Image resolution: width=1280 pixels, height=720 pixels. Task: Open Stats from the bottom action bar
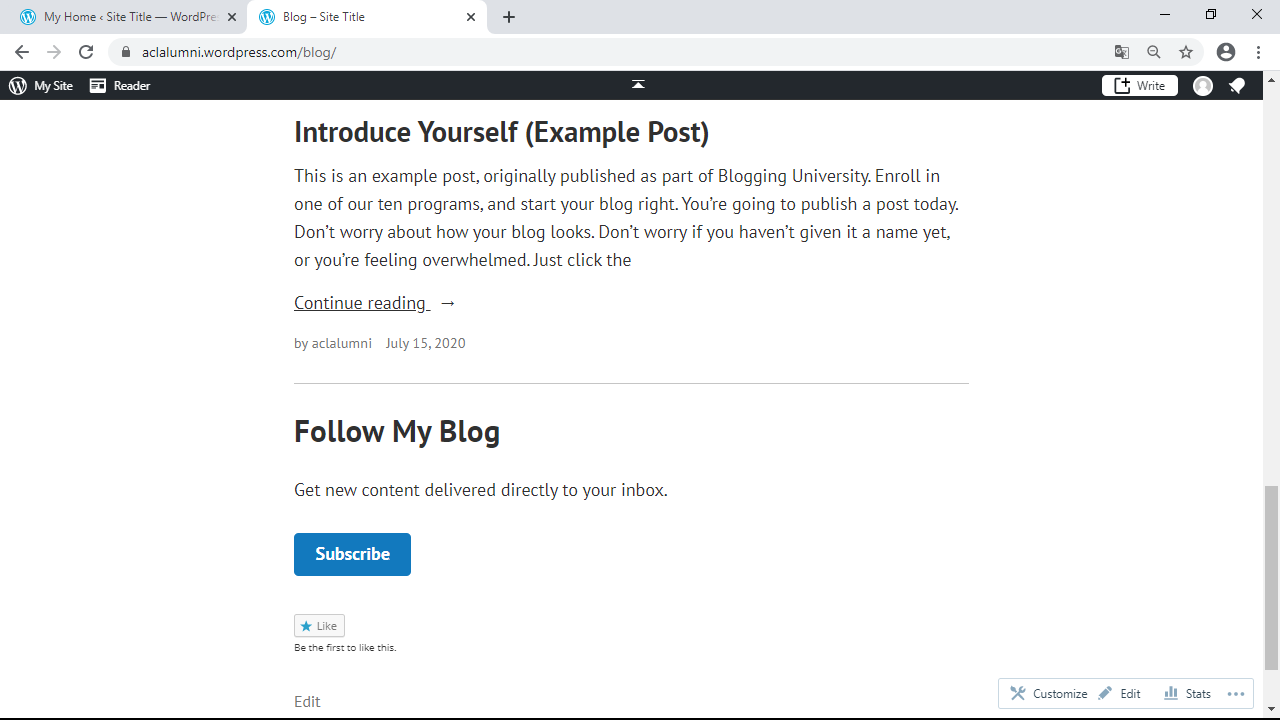1188,694
